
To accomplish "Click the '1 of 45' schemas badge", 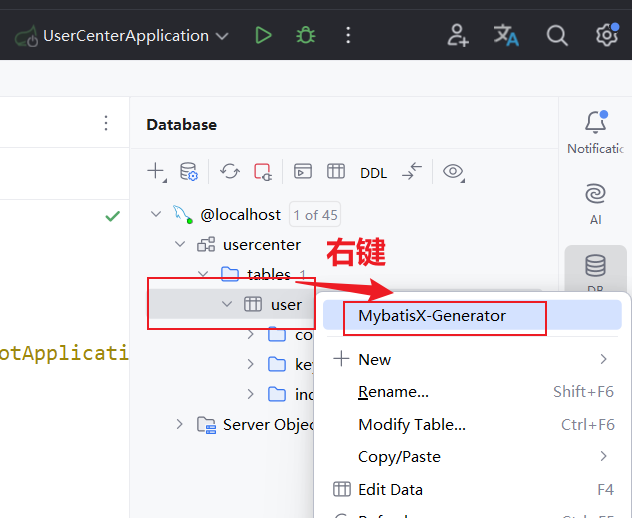I will click(x=315, y=215).
